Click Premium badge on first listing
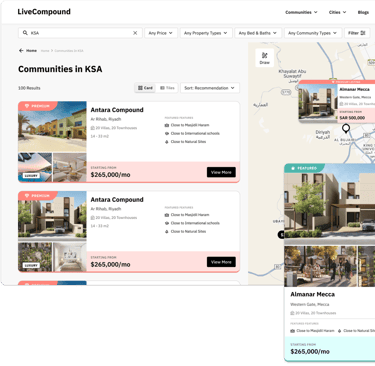 [37, 106]
